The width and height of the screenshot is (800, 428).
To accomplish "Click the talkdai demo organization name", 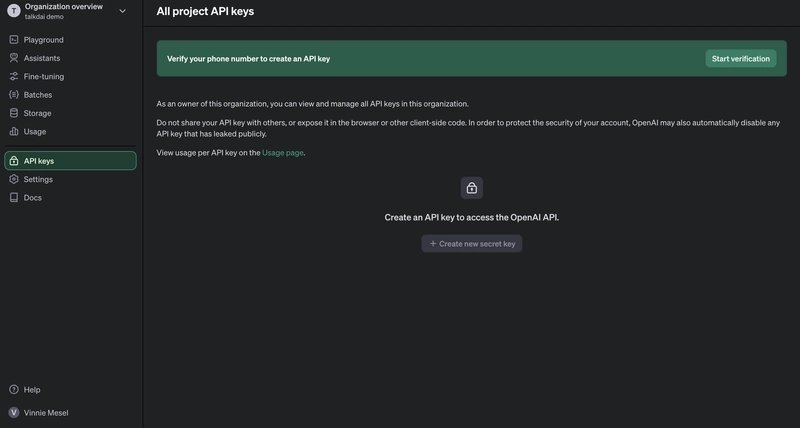I will pos(44,17).
